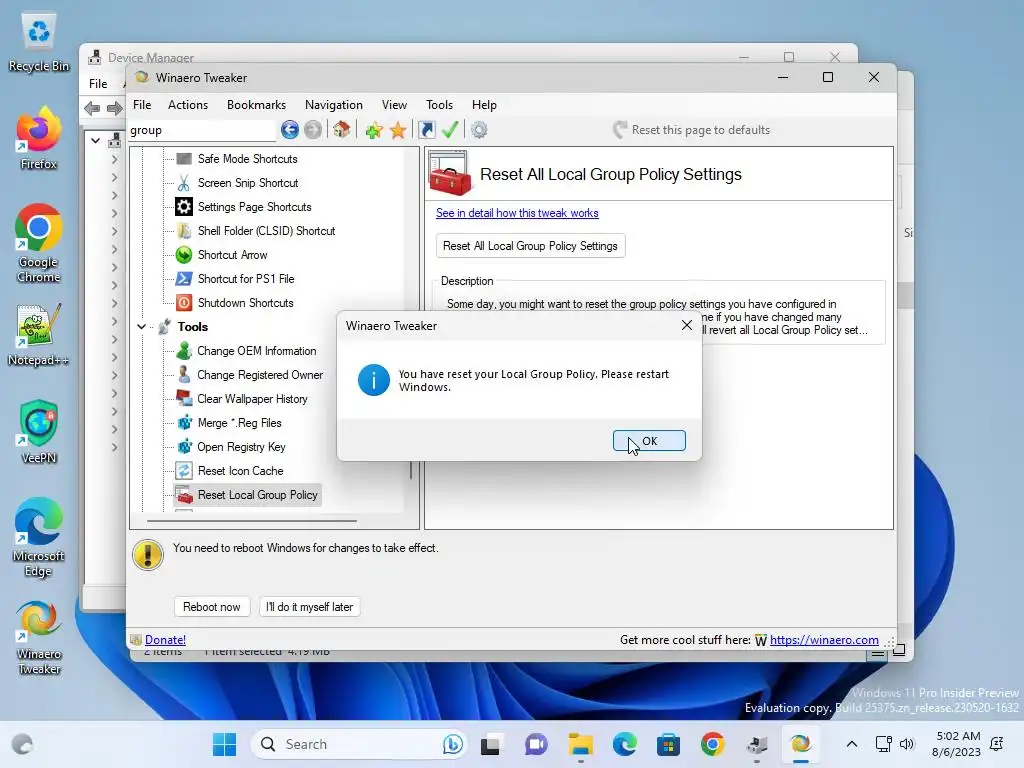The height and width of the screenshot is (768, 1024).
Task: Click the VeePN desktop icon
Action: pos(39,432)
